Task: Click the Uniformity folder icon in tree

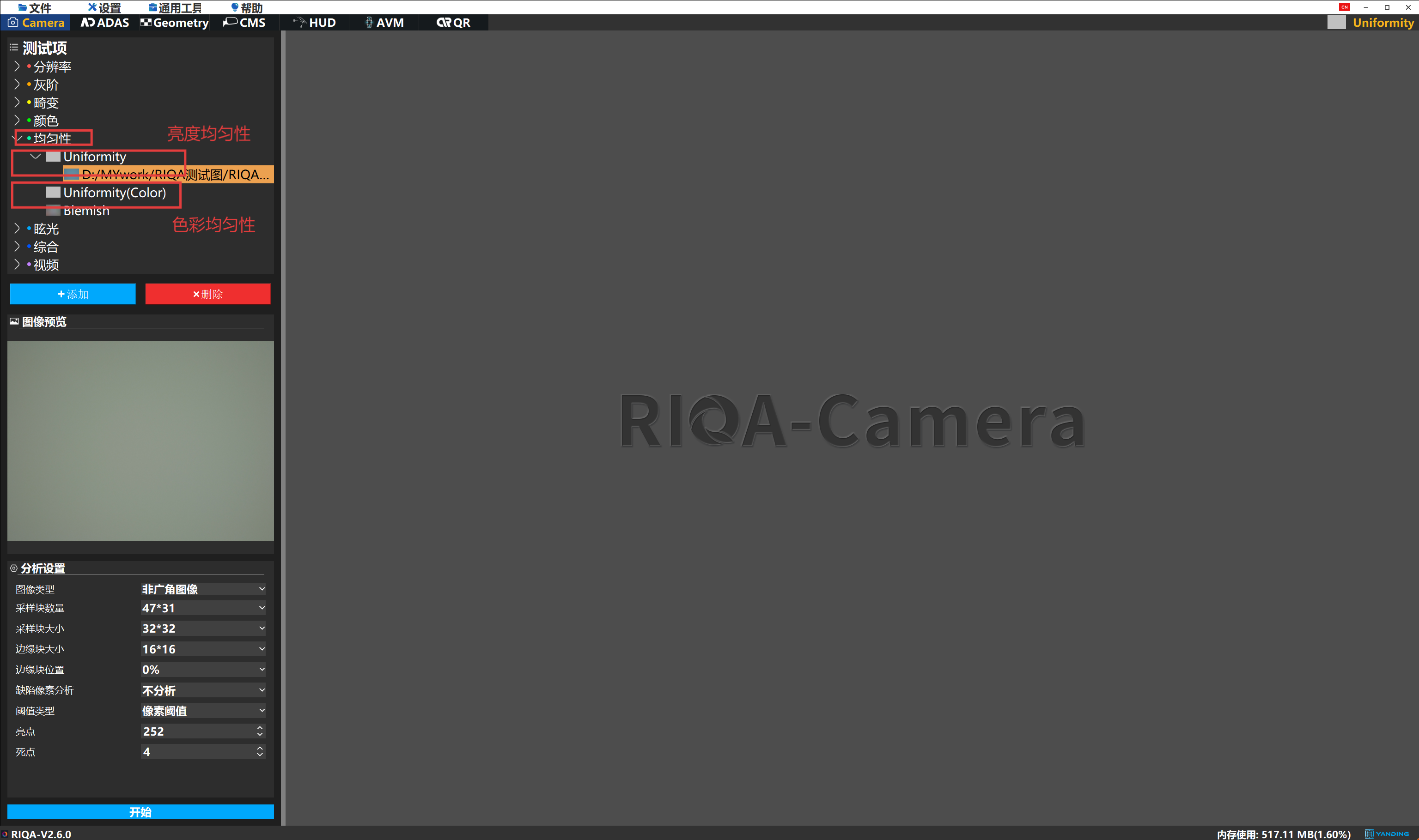Action: [x=53, y=156]
